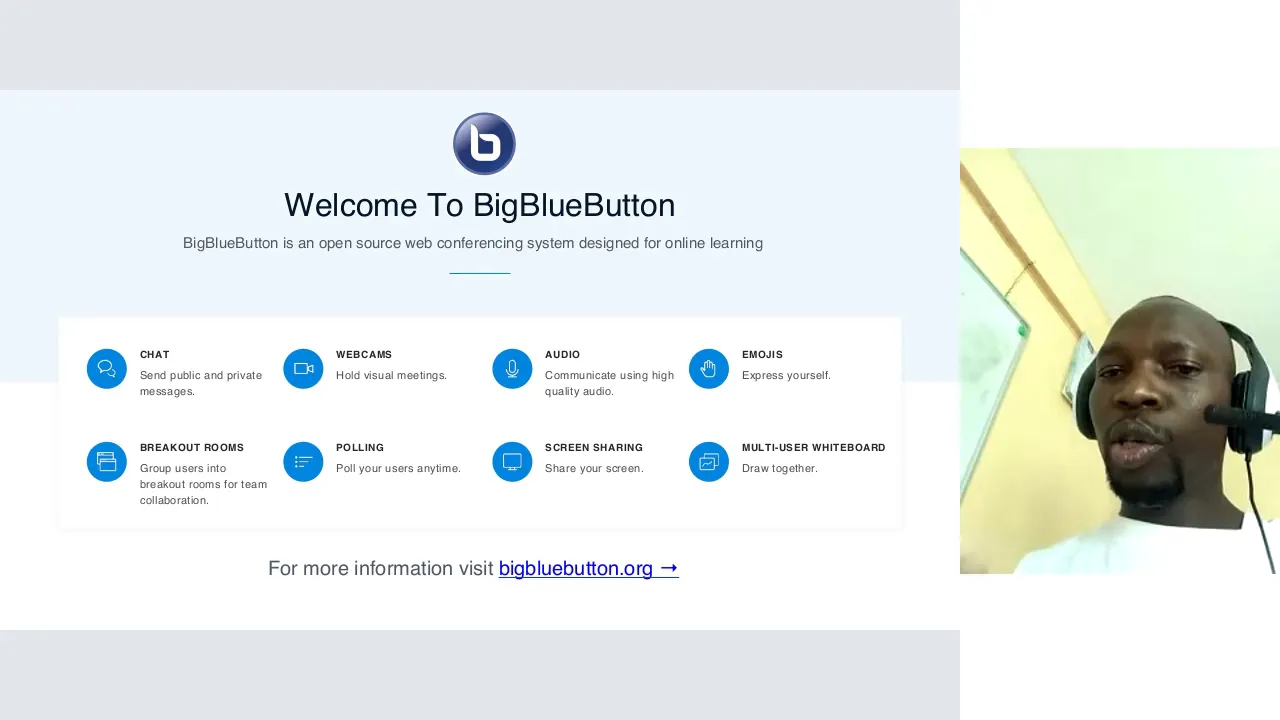
Task: Click the EMOJIS heading text
Action: coord(762,355)
